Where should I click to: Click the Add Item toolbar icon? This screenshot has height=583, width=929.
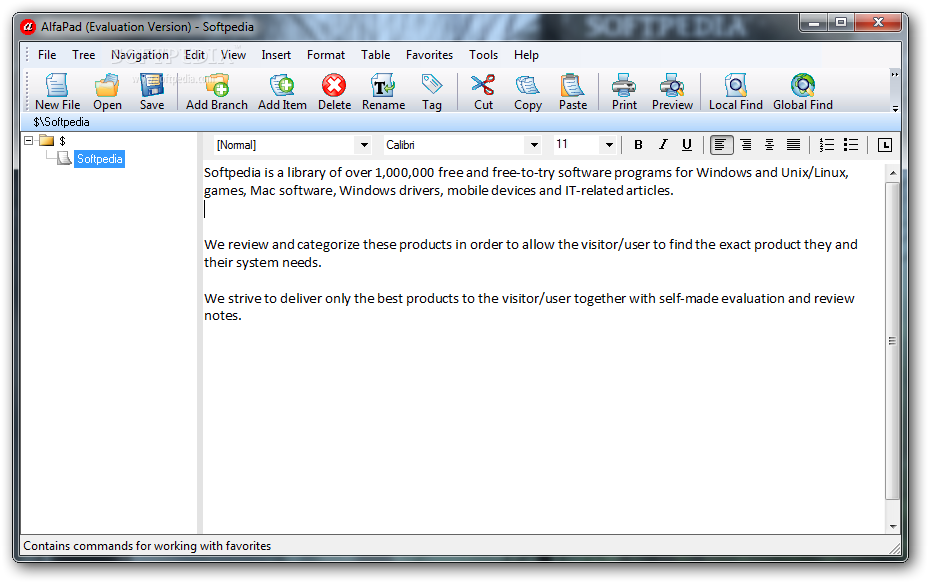click(282, 92)
